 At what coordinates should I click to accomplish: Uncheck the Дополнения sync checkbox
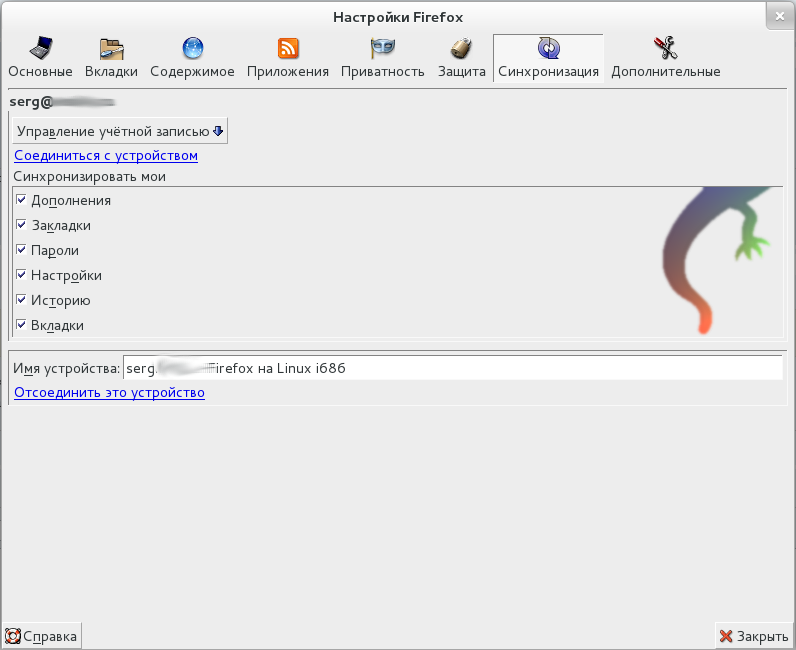21,200
